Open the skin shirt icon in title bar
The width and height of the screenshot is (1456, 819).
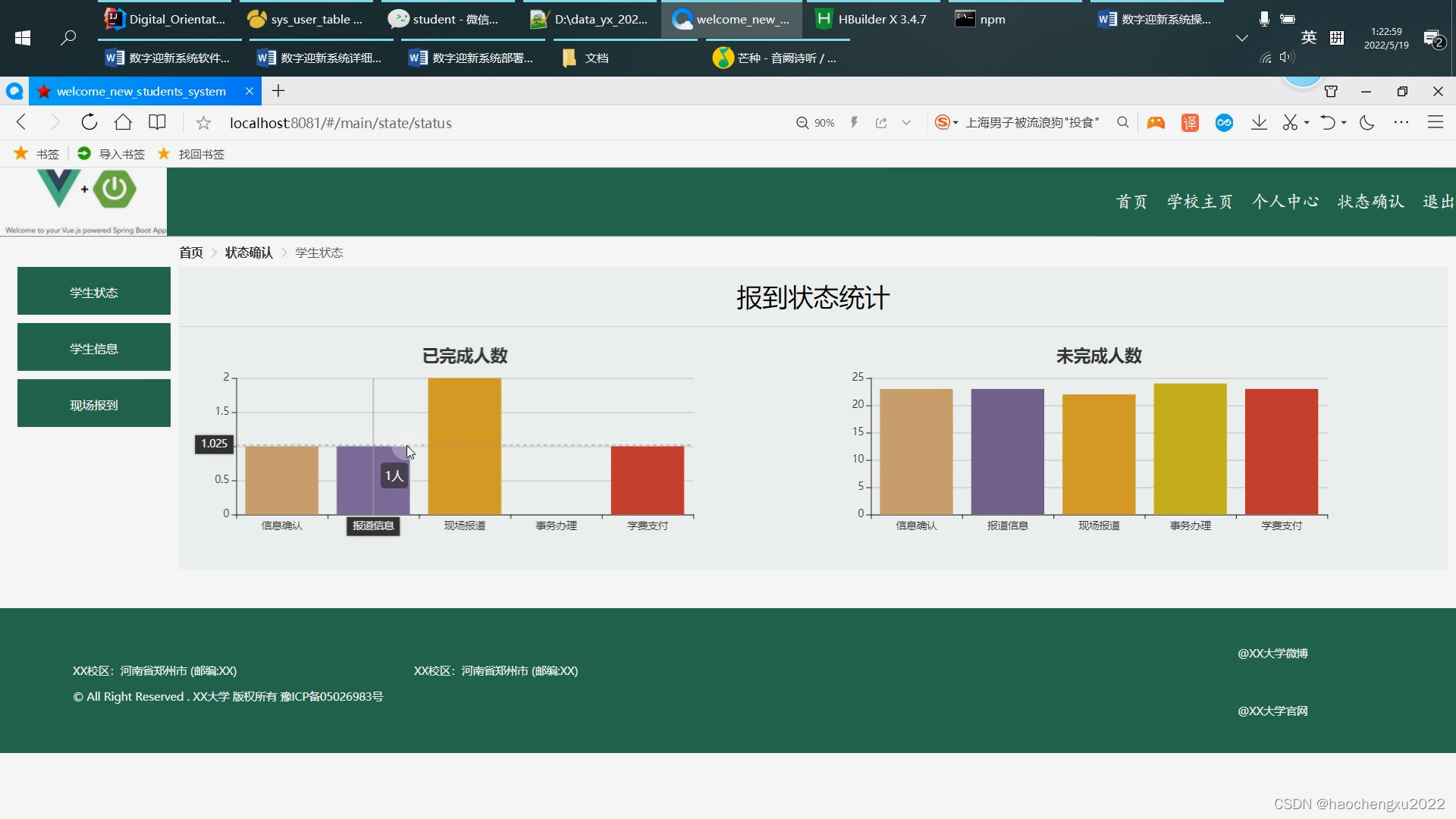[x=1331, y=91]
